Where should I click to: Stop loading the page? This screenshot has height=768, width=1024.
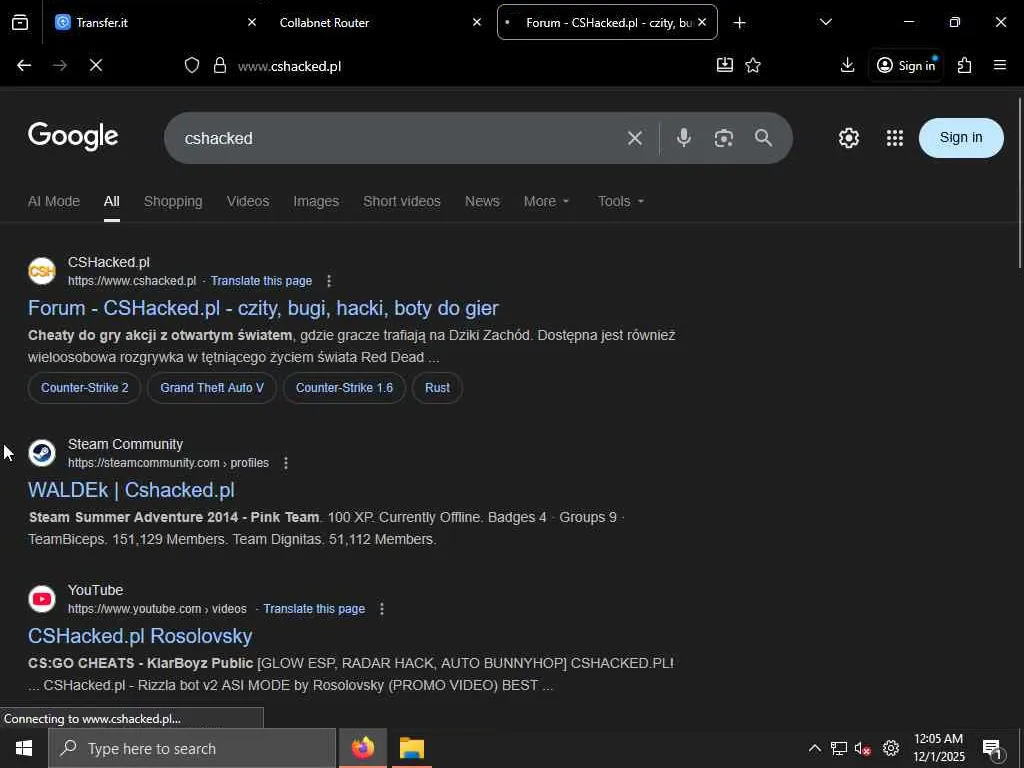point(96,65)
